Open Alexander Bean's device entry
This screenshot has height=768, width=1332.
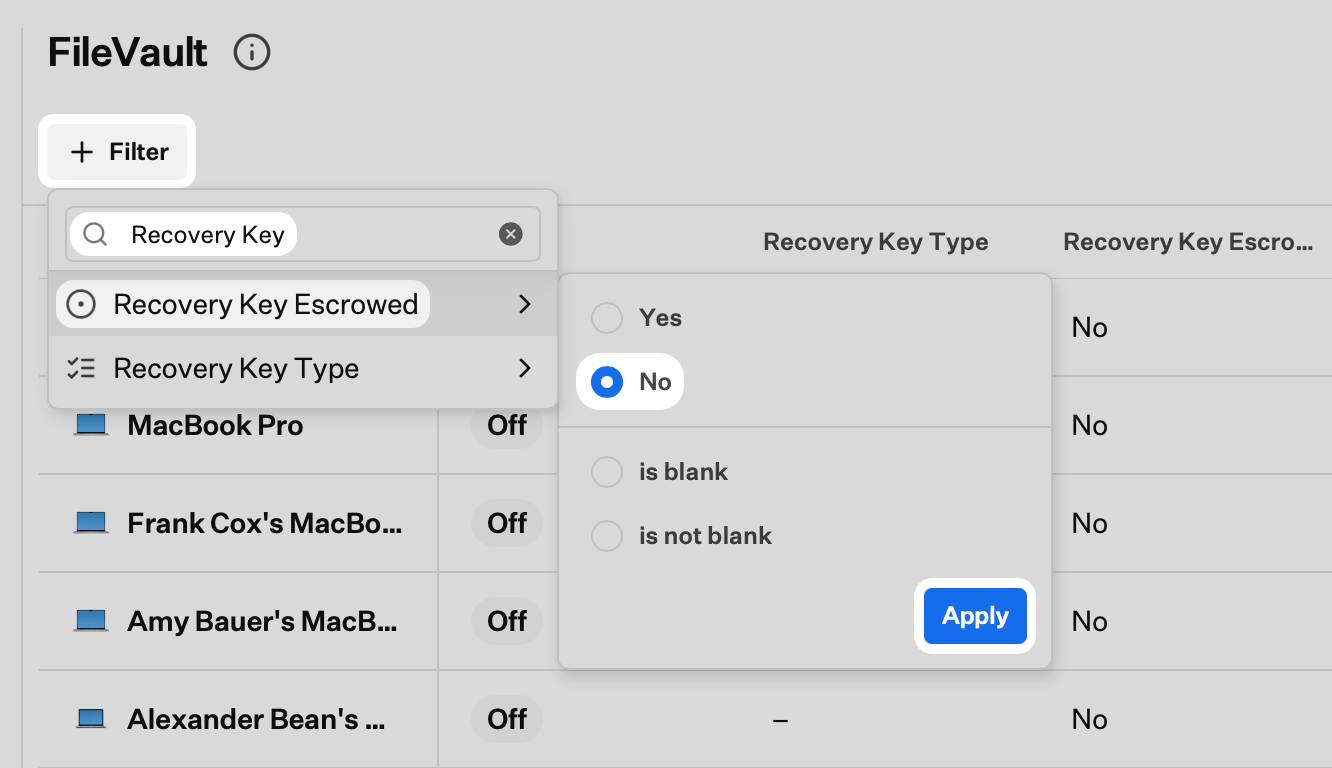click(x=257, y=719)
